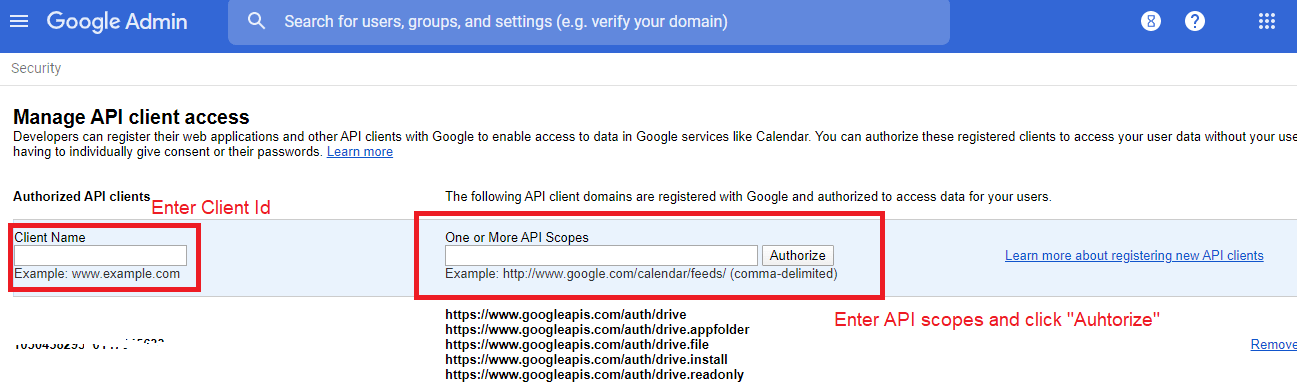This screenshot has height=390, width=1297.
Task: Open the hamburger main menu
Action: tap(19, 21)
